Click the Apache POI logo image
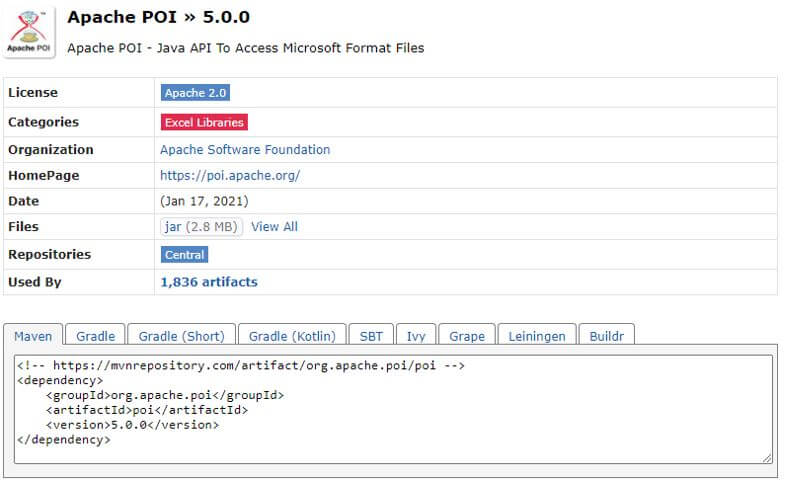 pos(29,32)
